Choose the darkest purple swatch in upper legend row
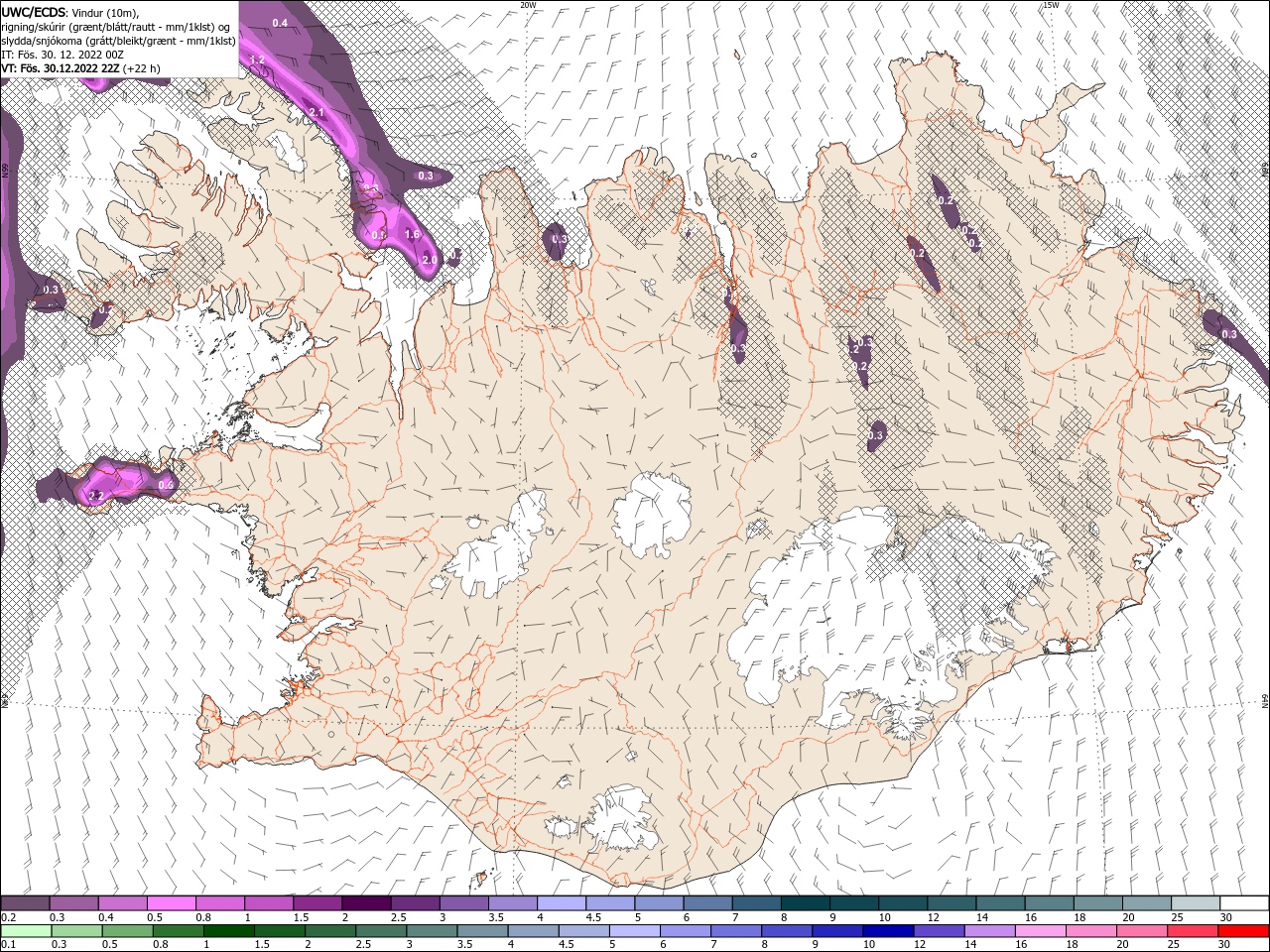1270x952 pixels. click(x=366, y=903)
